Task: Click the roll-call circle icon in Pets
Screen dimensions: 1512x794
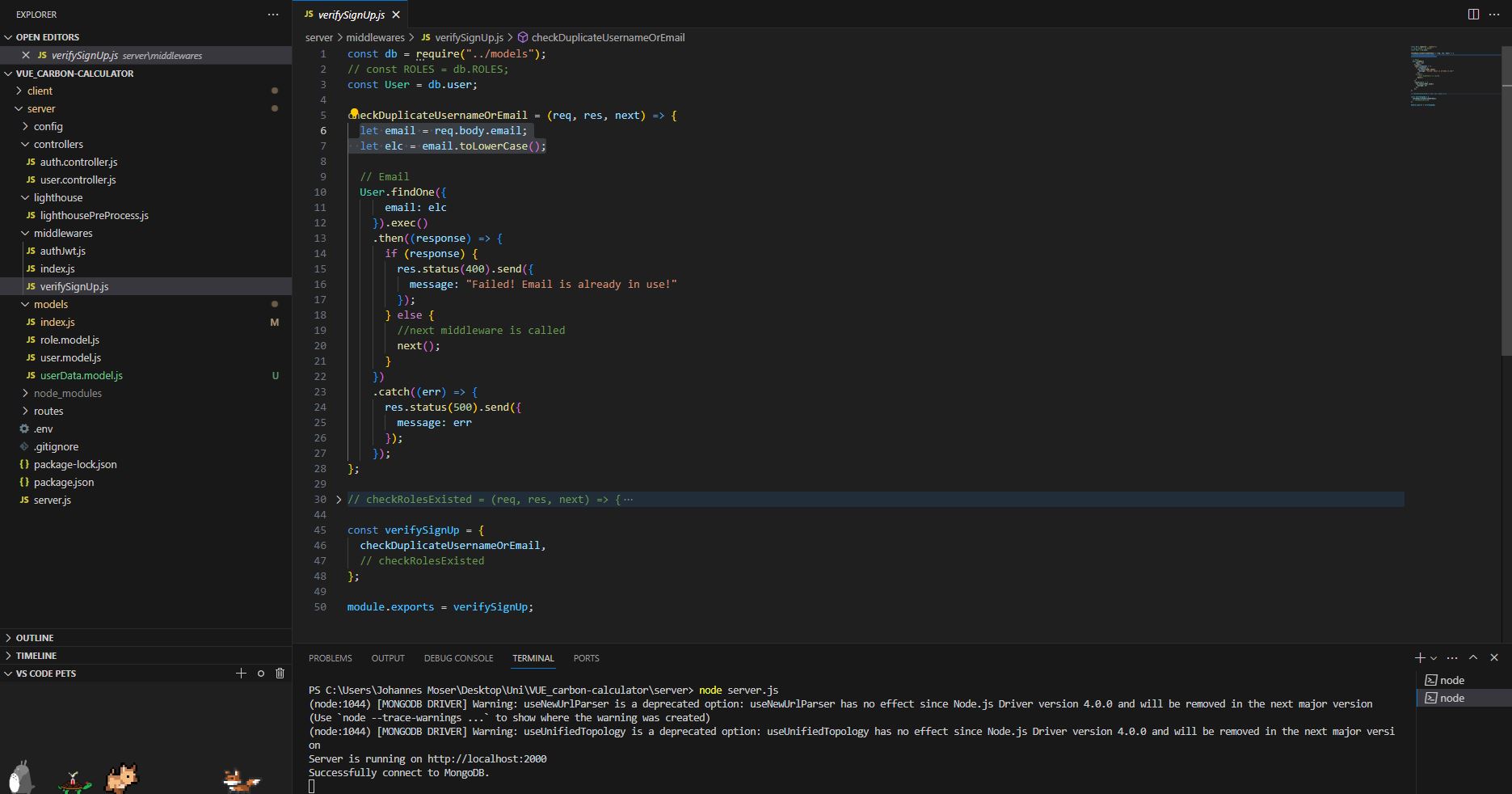Action: click(260, 673)
